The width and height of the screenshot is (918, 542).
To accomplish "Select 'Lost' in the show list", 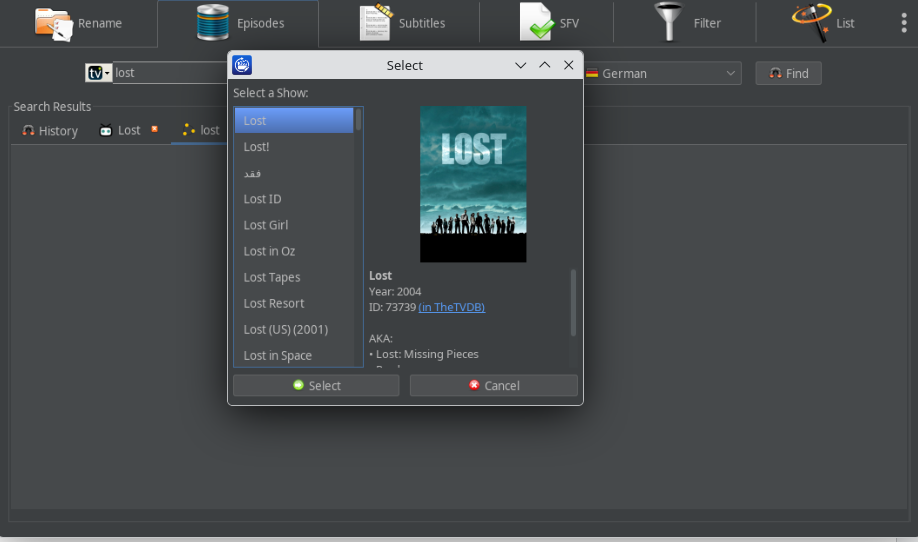I will pyautogui.click(x=294, y=121).
